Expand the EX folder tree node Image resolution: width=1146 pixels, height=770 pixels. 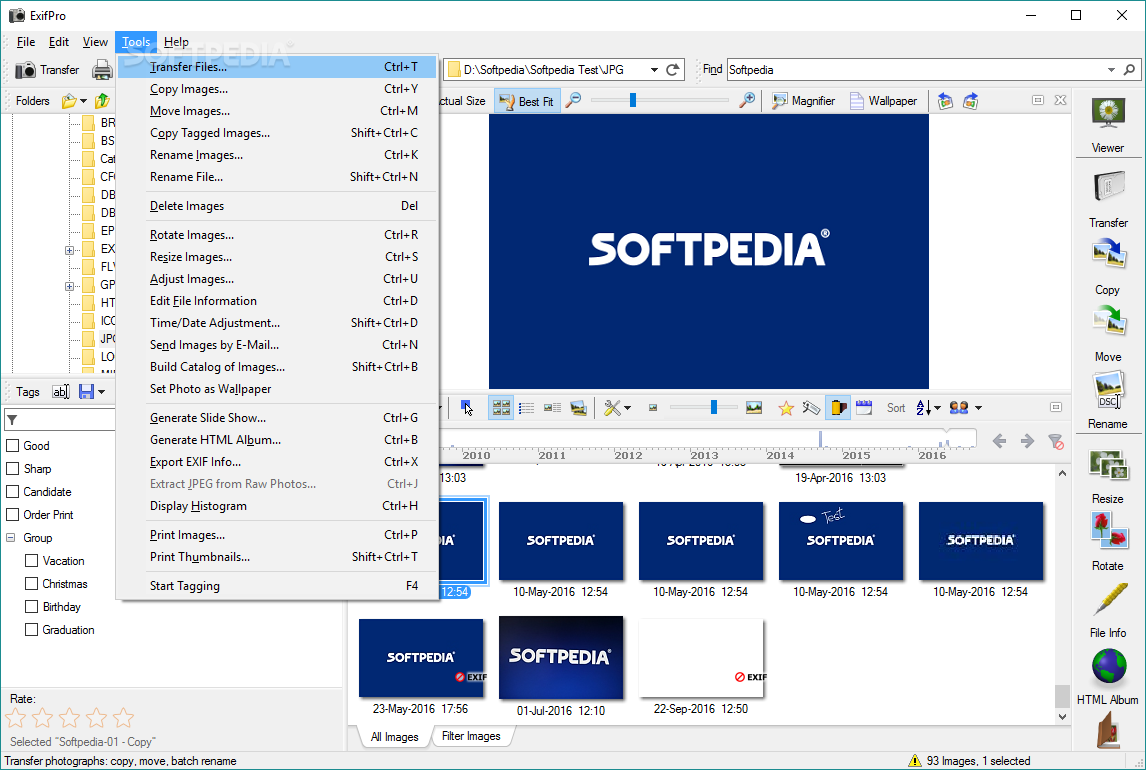coord(69,250)
